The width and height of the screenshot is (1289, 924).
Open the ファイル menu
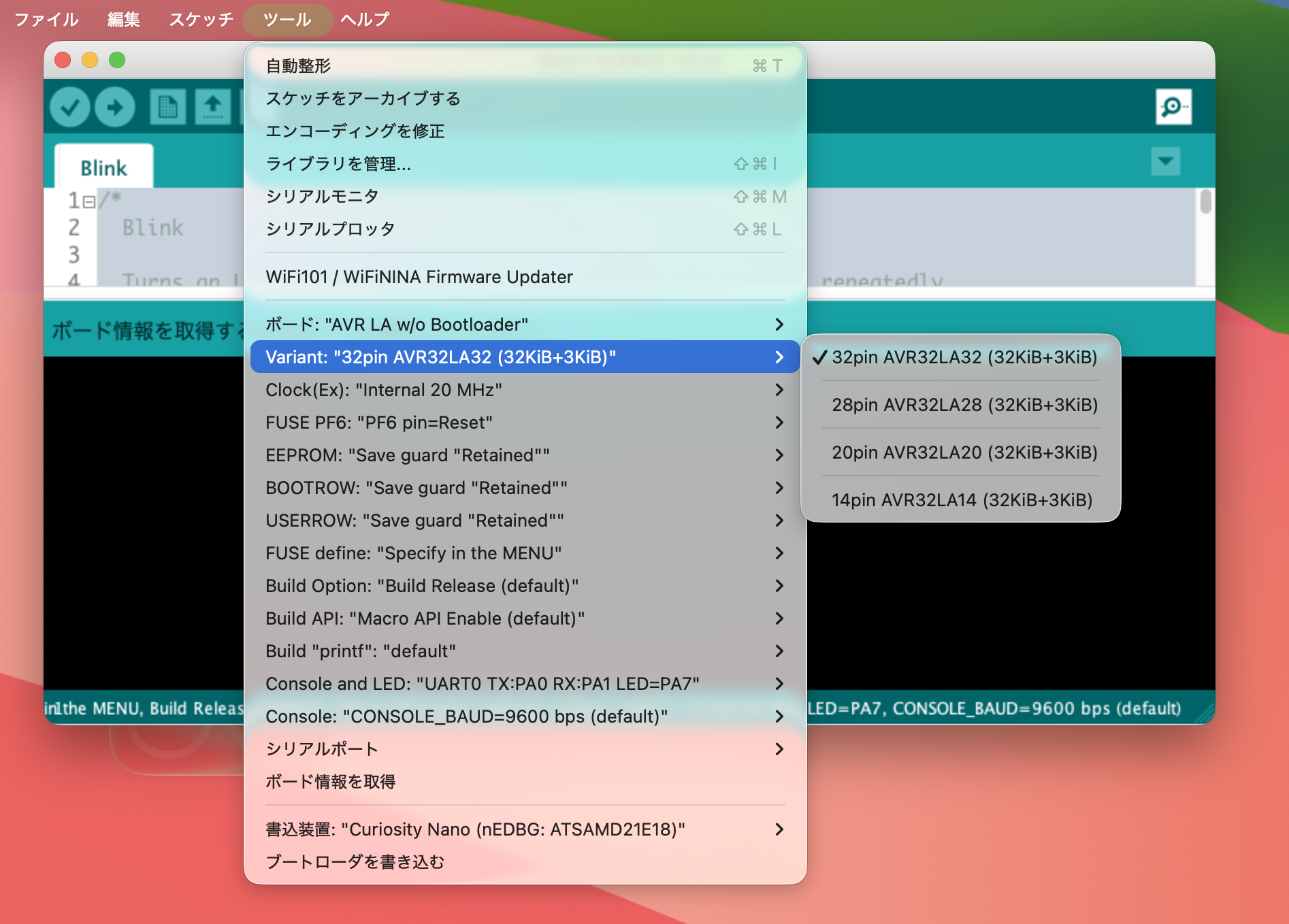46,19
